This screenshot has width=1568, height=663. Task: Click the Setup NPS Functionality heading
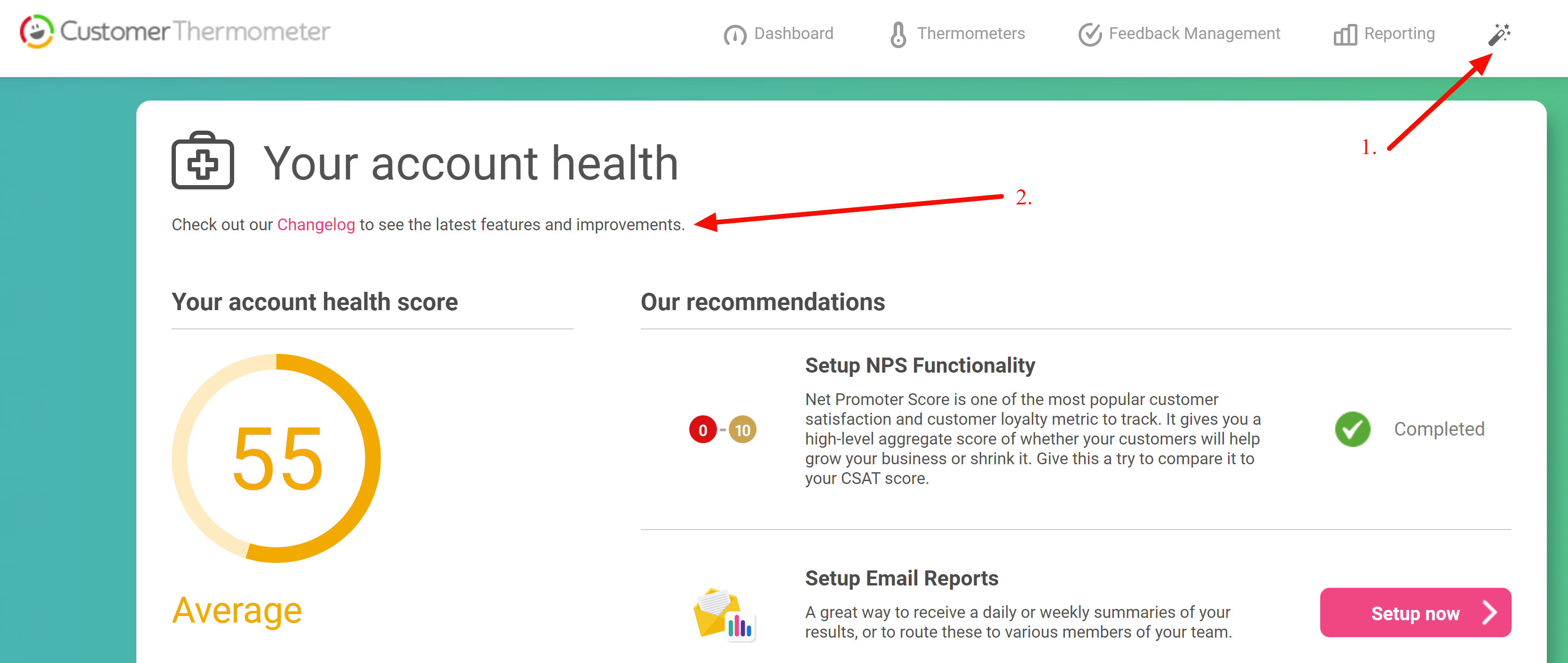coord(920,366)
